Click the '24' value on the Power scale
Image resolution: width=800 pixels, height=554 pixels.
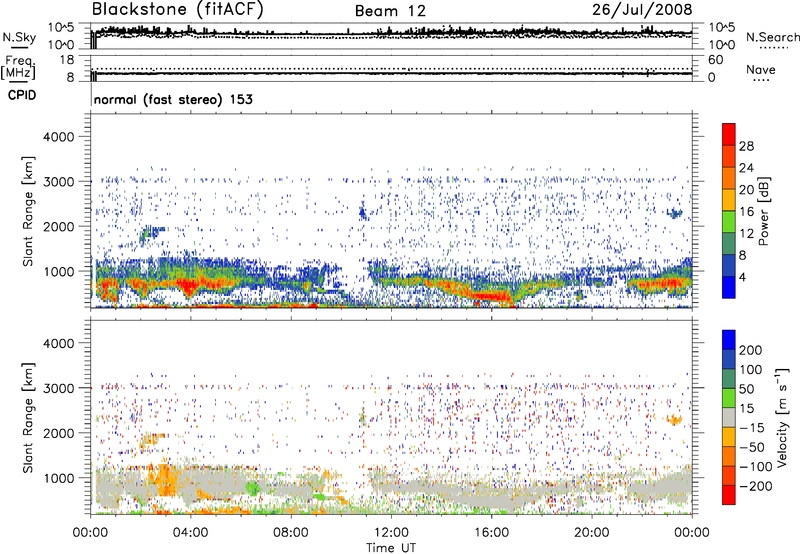tap(746, 168)
